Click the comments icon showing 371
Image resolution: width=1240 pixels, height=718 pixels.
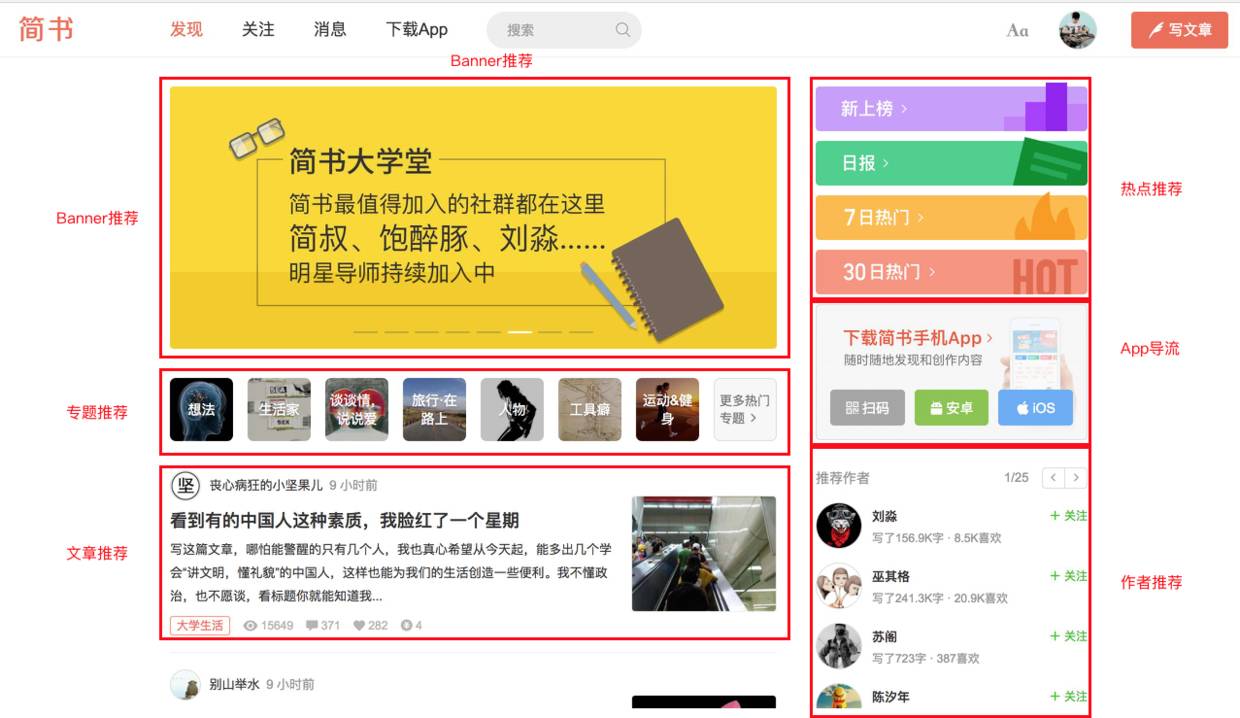tap(312, 626)
